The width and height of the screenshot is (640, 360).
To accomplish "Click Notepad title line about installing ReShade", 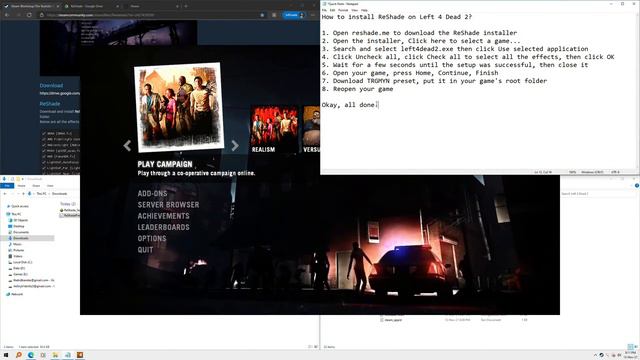I will coord(396,17).
